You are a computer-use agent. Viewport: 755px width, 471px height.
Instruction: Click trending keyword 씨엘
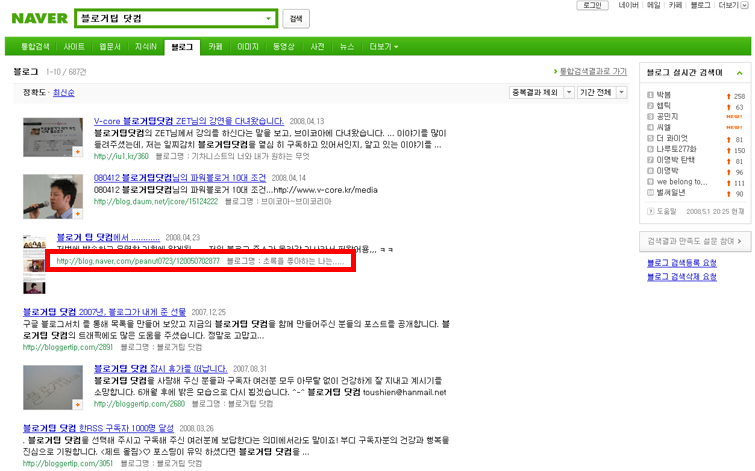(664, 127)
